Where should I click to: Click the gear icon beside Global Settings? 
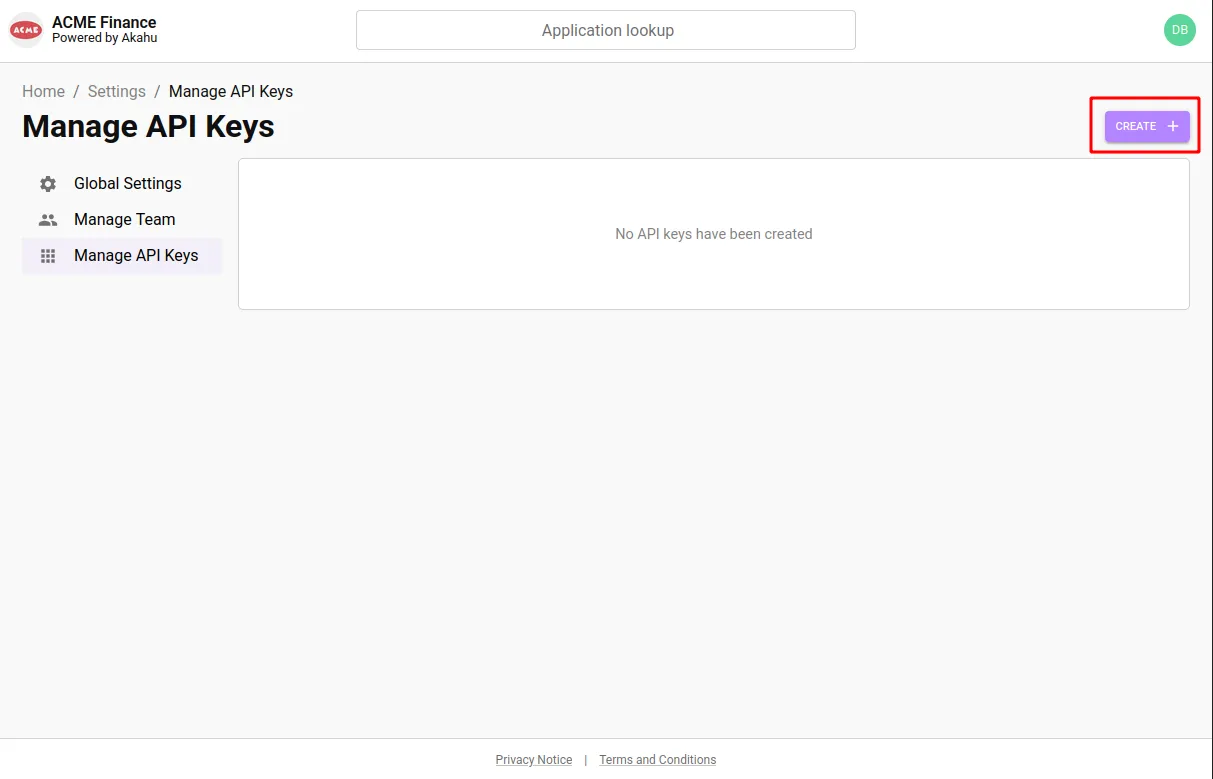(x=48, y=184)
